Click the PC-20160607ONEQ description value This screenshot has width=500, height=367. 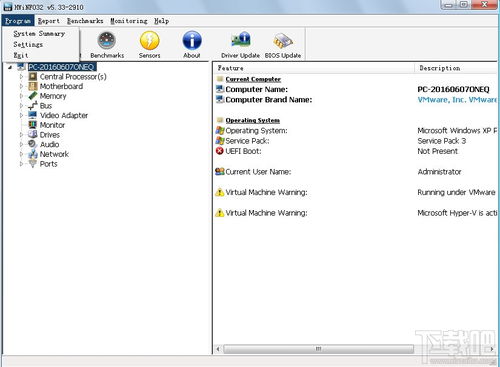(x=453, y=89)
